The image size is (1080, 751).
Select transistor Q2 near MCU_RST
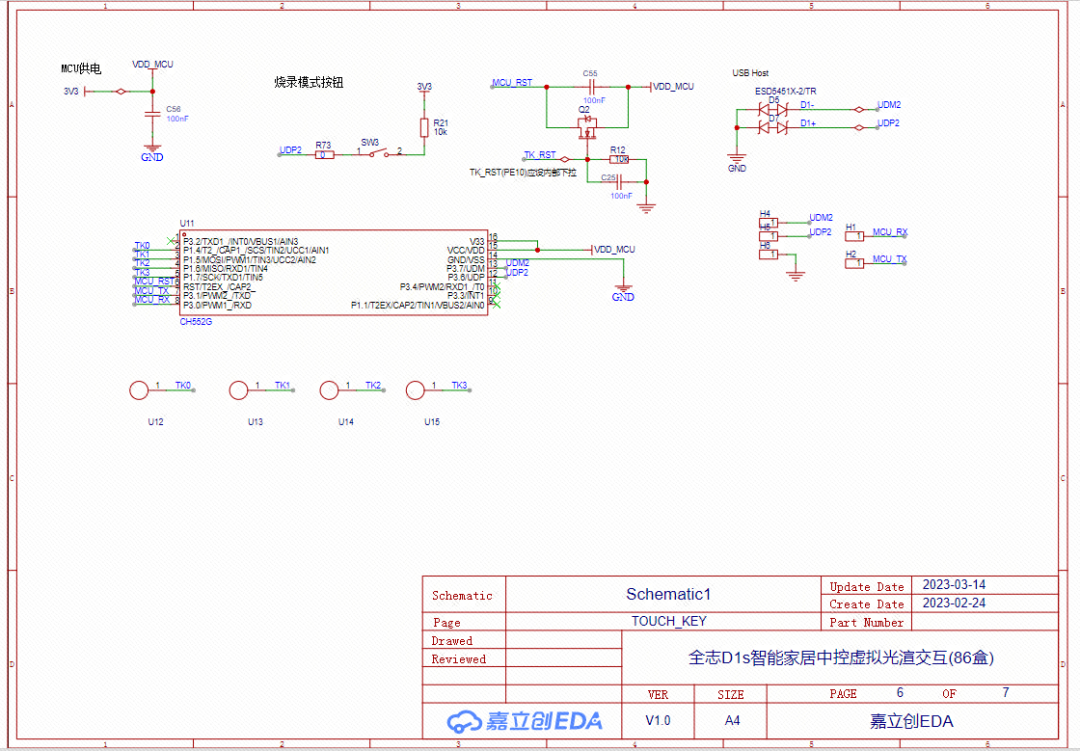pyautogui.click(x=586, y=128)
